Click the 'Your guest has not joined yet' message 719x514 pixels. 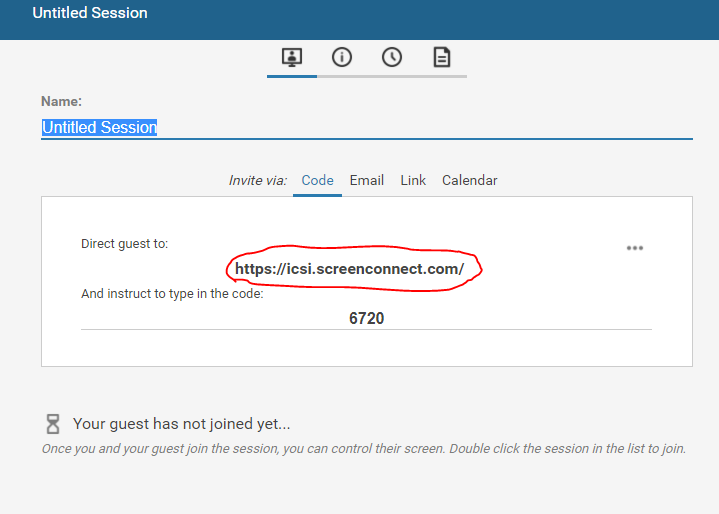[182, 424]
